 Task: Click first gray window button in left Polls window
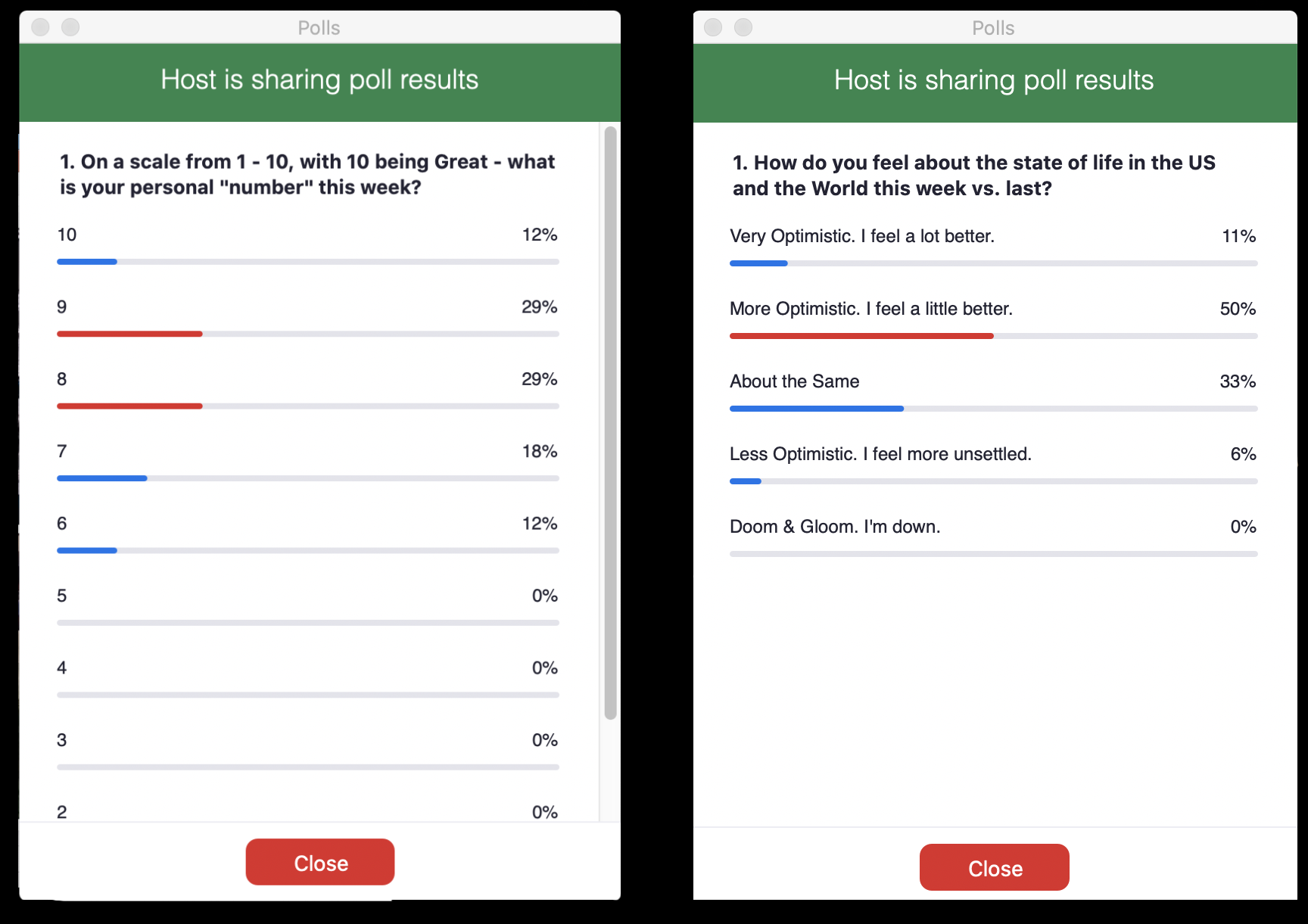click(x=41, y=27)
